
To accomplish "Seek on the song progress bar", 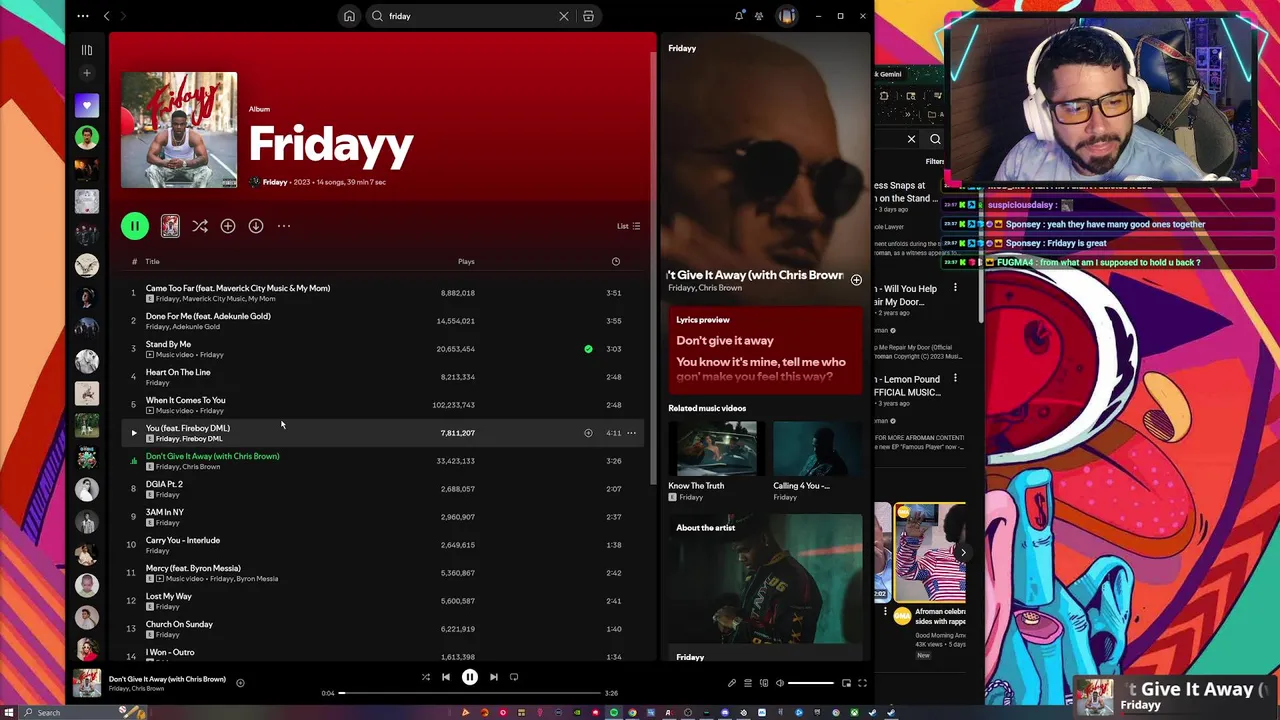I will [471, 693].
